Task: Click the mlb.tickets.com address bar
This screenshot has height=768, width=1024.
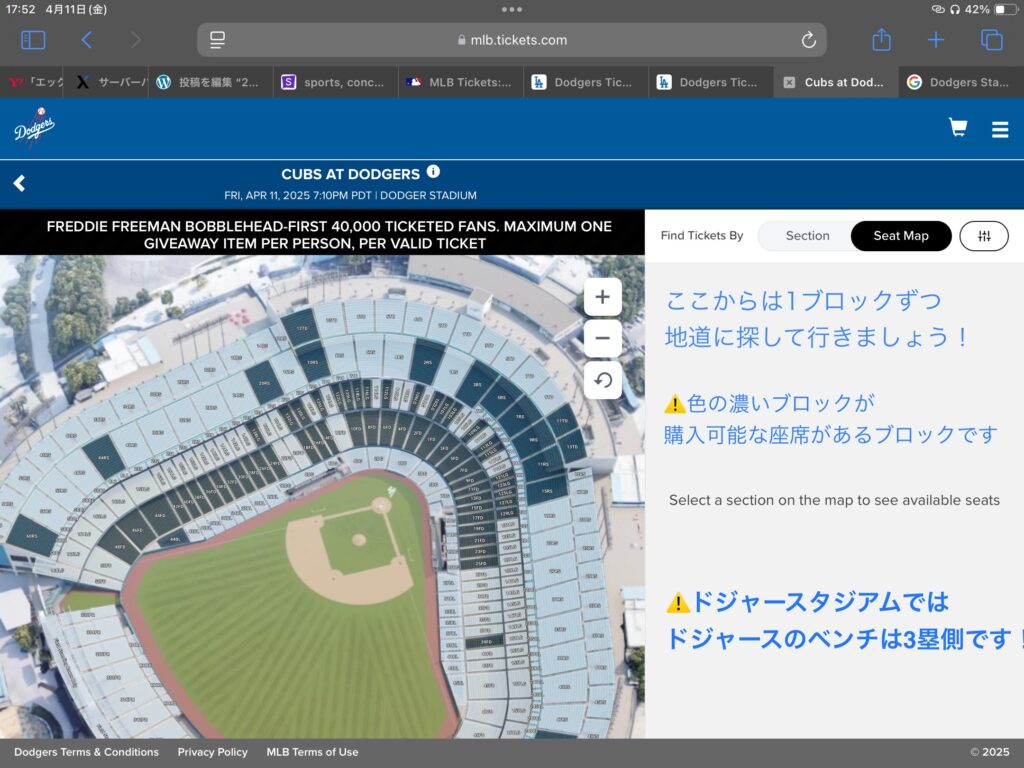Action: 512,40
